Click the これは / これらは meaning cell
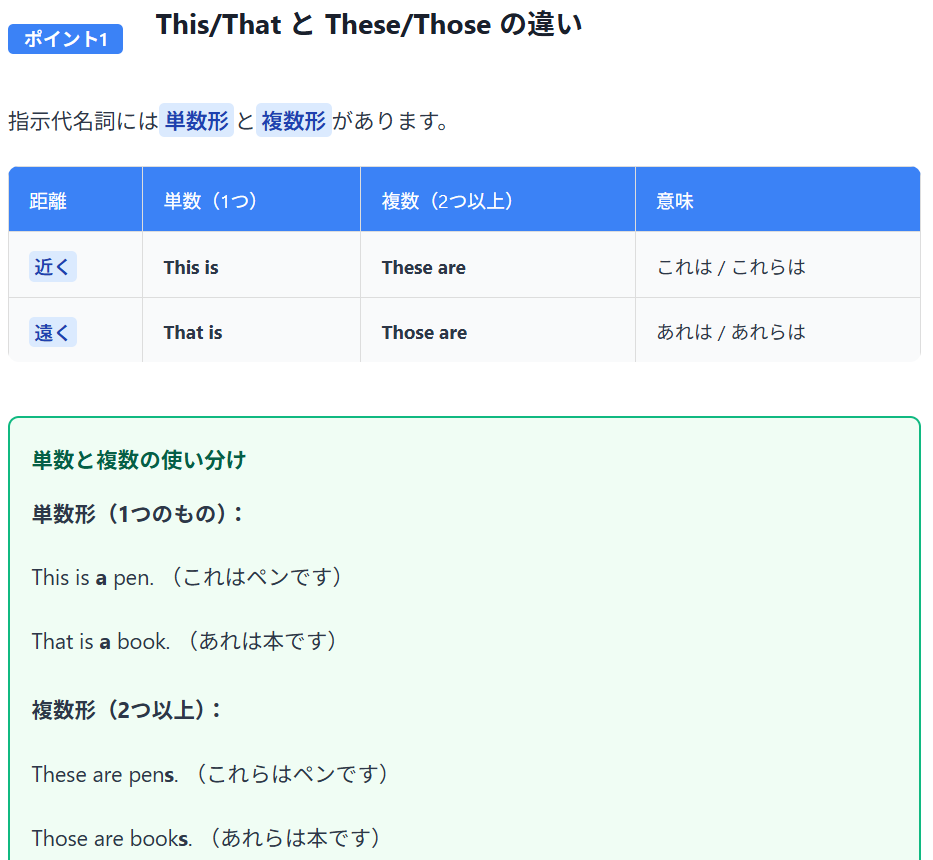 click(x=730, y=267)
